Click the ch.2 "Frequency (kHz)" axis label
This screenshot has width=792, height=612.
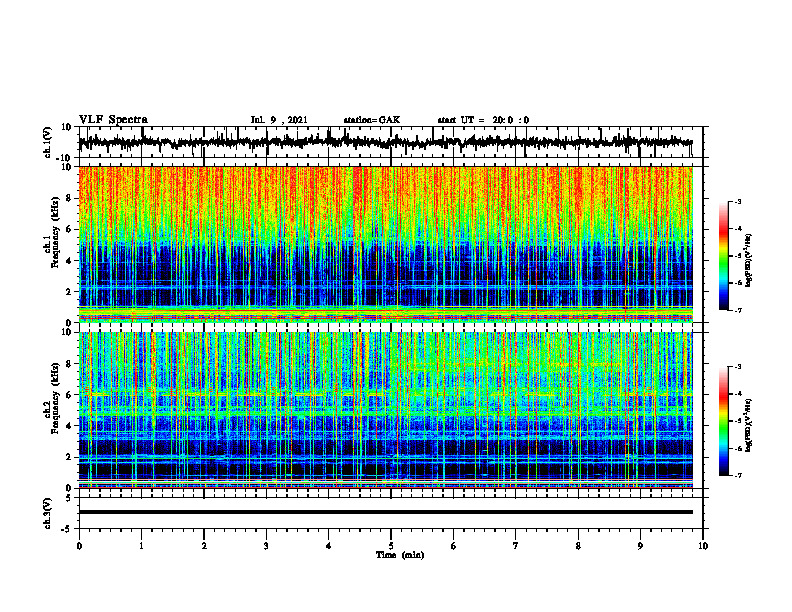pos(55,398)
